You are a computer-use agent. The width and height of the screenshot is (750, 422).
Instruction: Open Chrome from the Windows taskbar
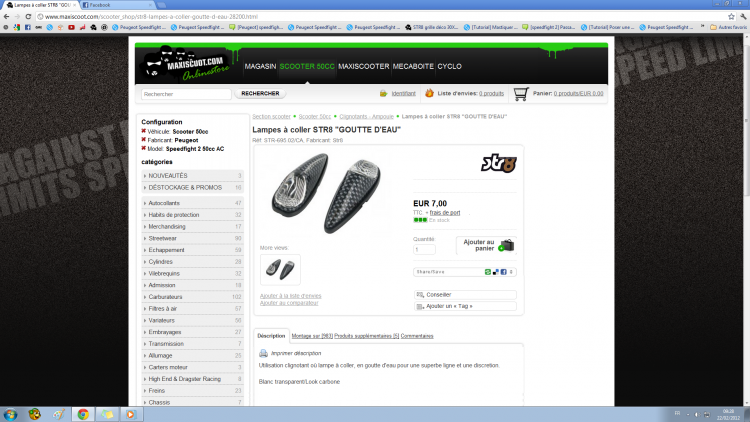click(83, 413)
